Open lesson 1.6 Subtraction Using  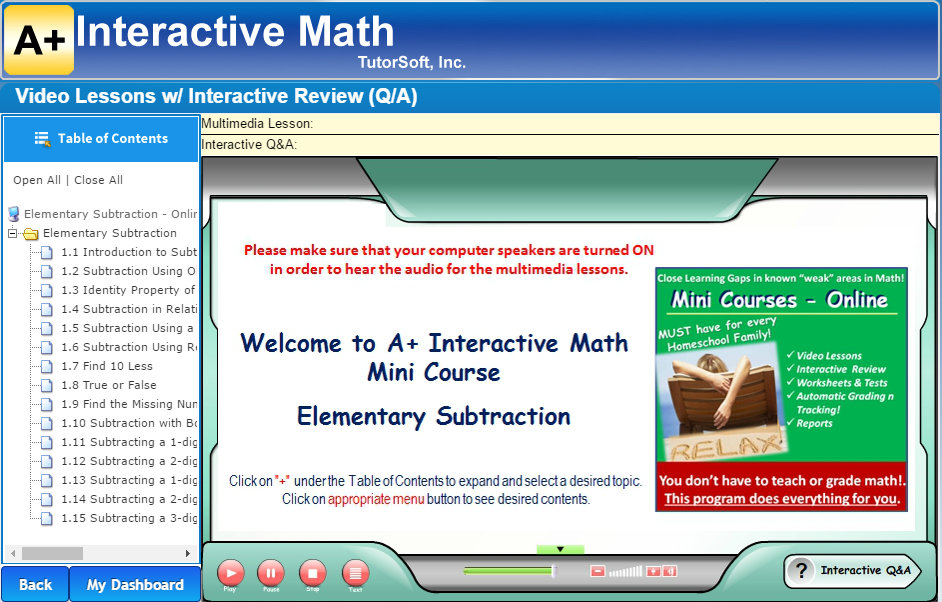point(129,347)
